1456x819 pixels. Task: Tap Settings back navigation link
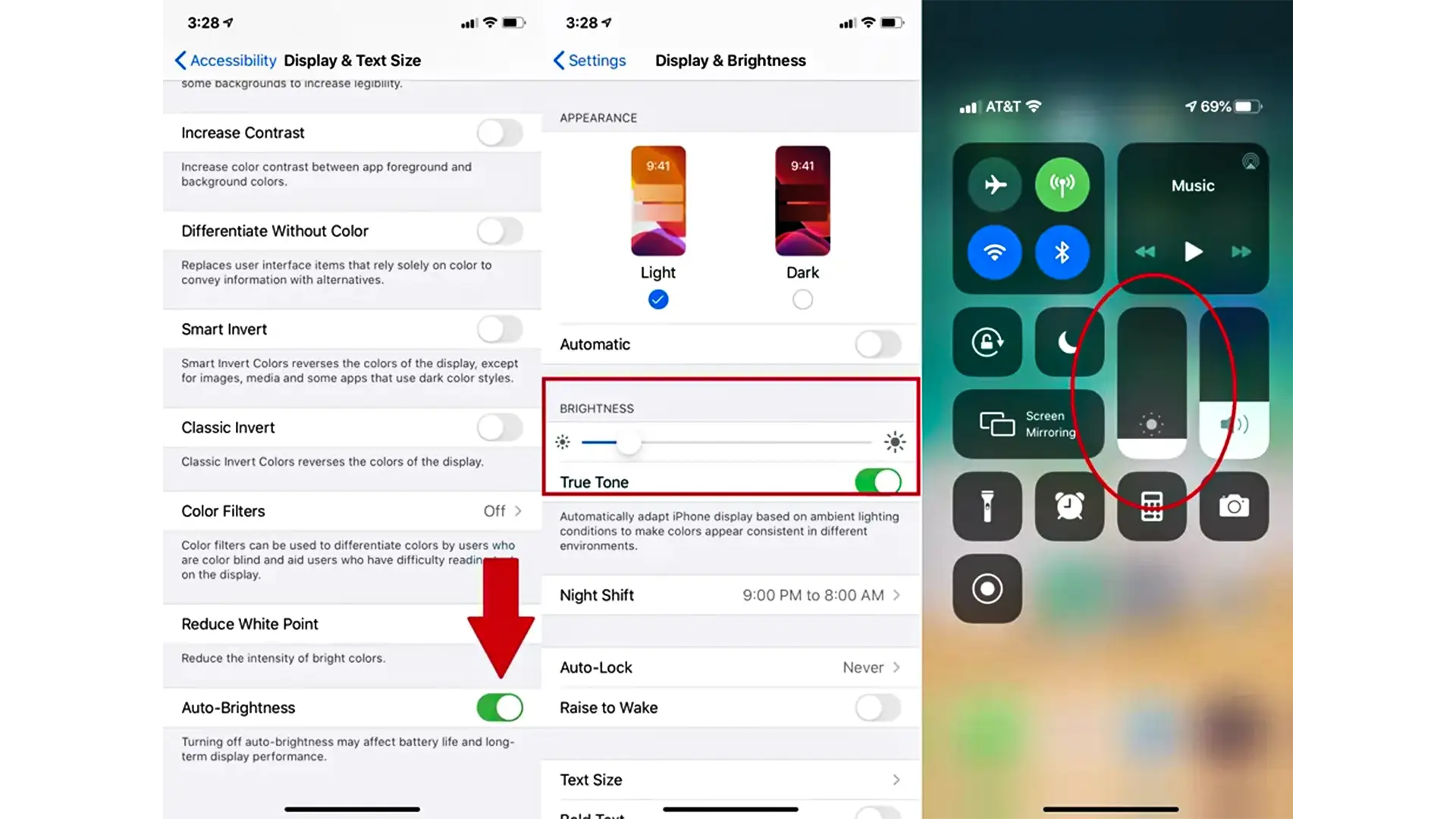589,60
